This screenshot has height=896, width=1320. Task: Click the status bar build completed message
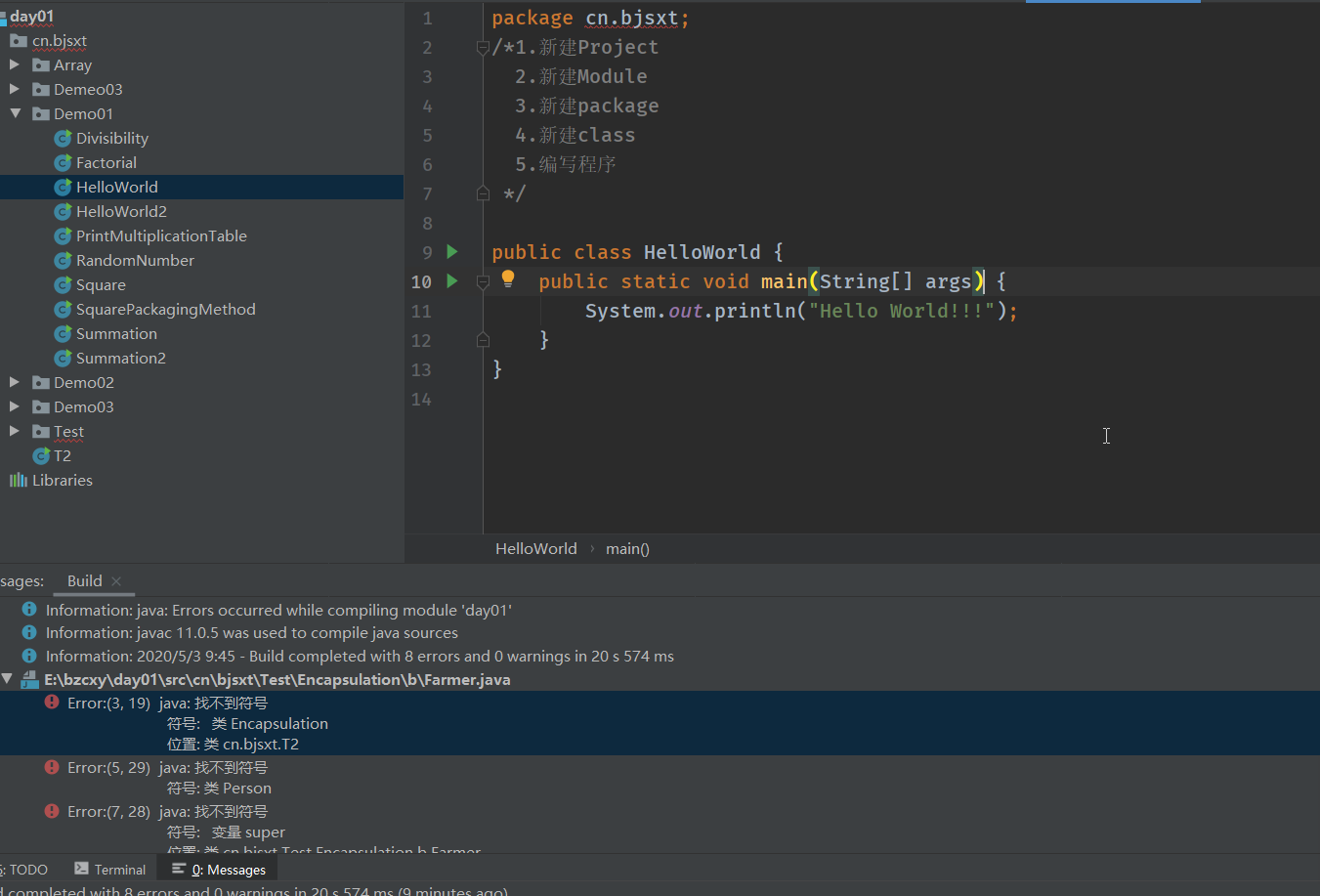[254, 890]
